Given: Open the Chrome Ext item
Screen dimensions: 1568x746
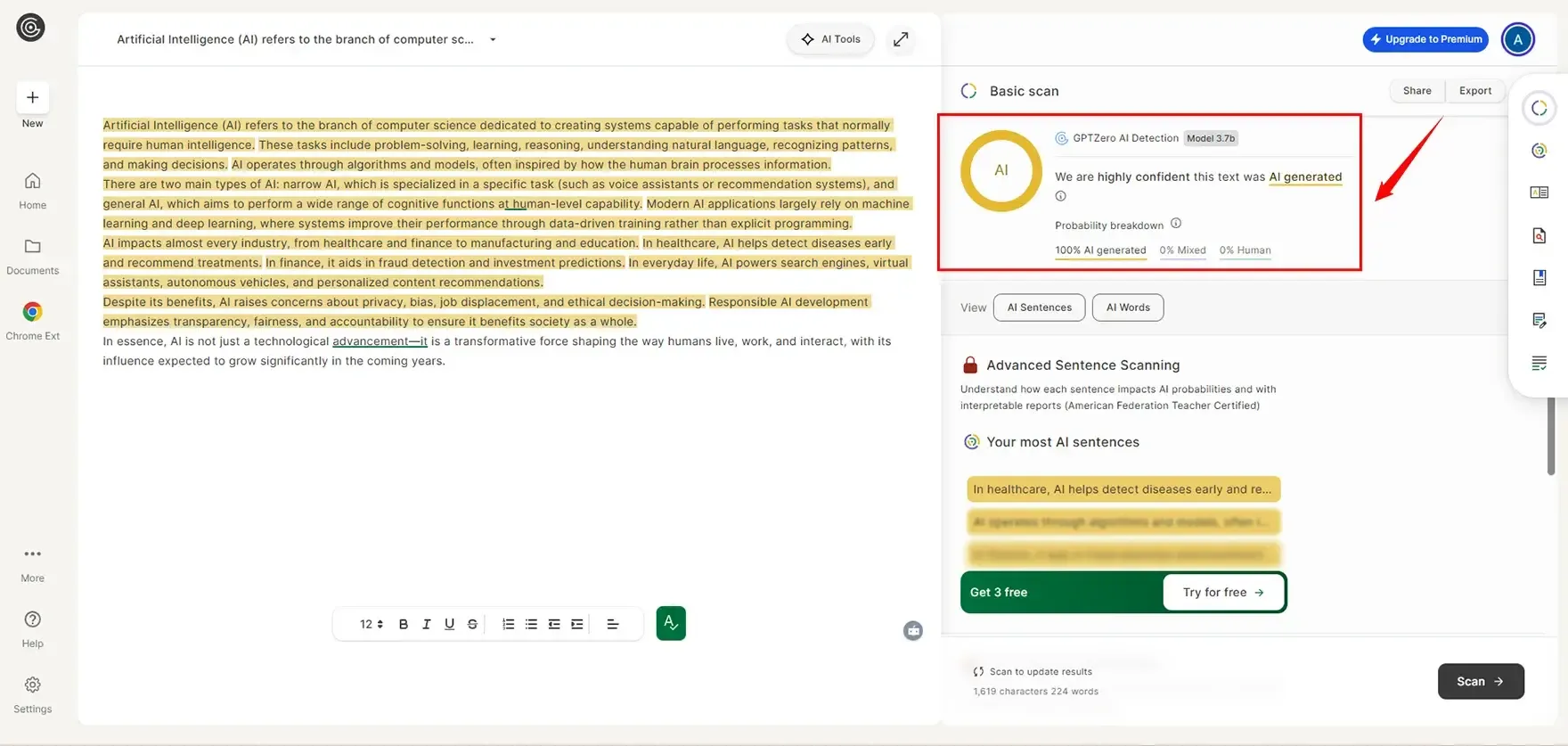Looking at the screenshot, I should [x=32, y=321].
